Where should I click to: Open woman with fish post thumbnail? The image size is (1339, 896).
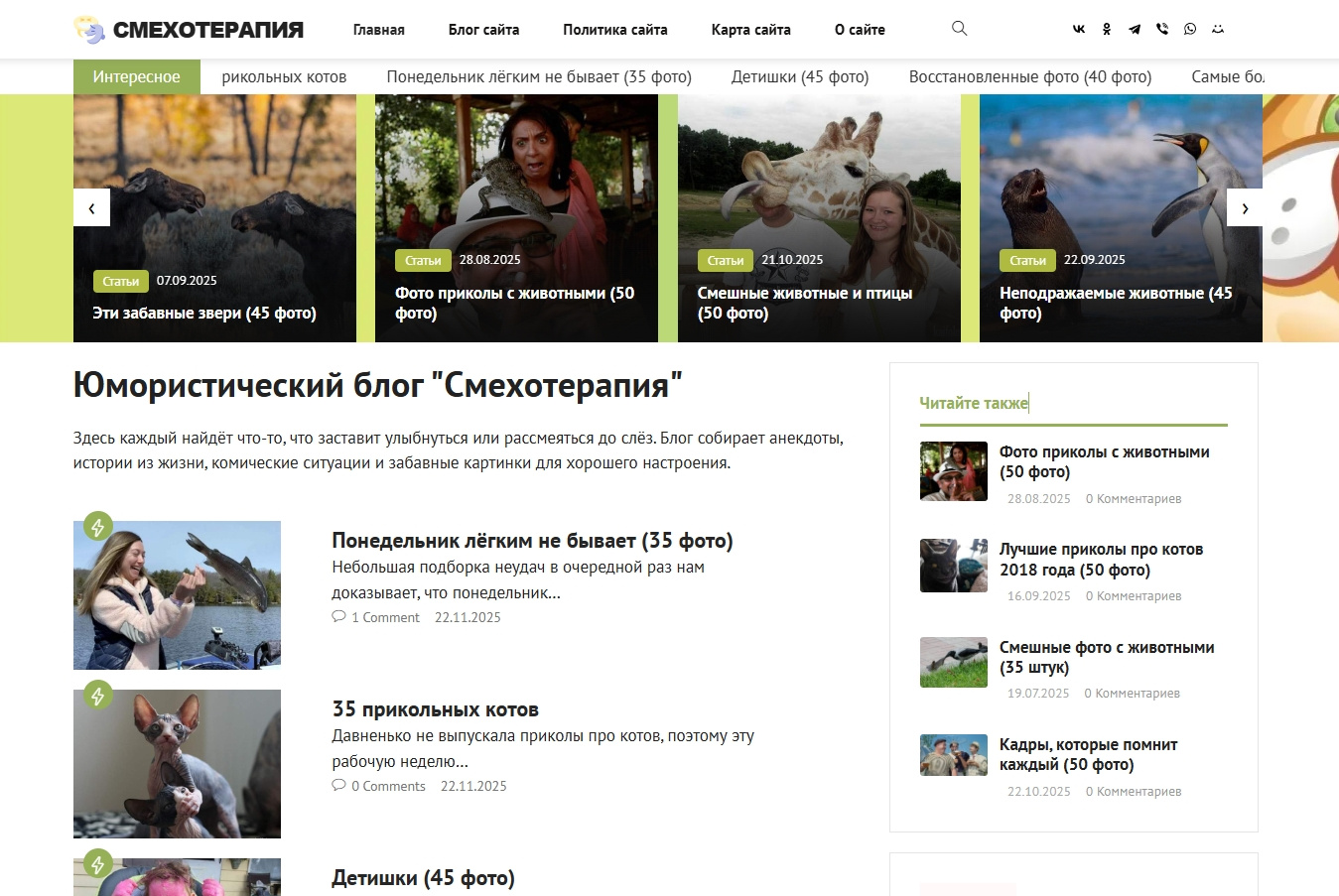click(177, 595)
